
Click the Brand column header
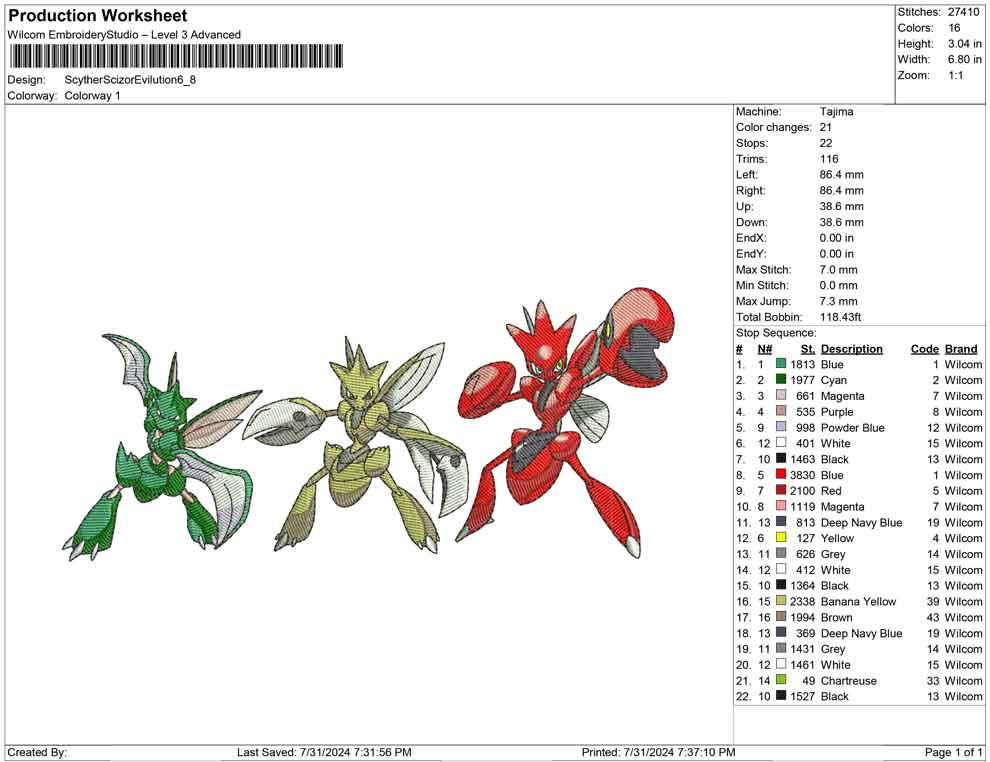click(961, 349)
